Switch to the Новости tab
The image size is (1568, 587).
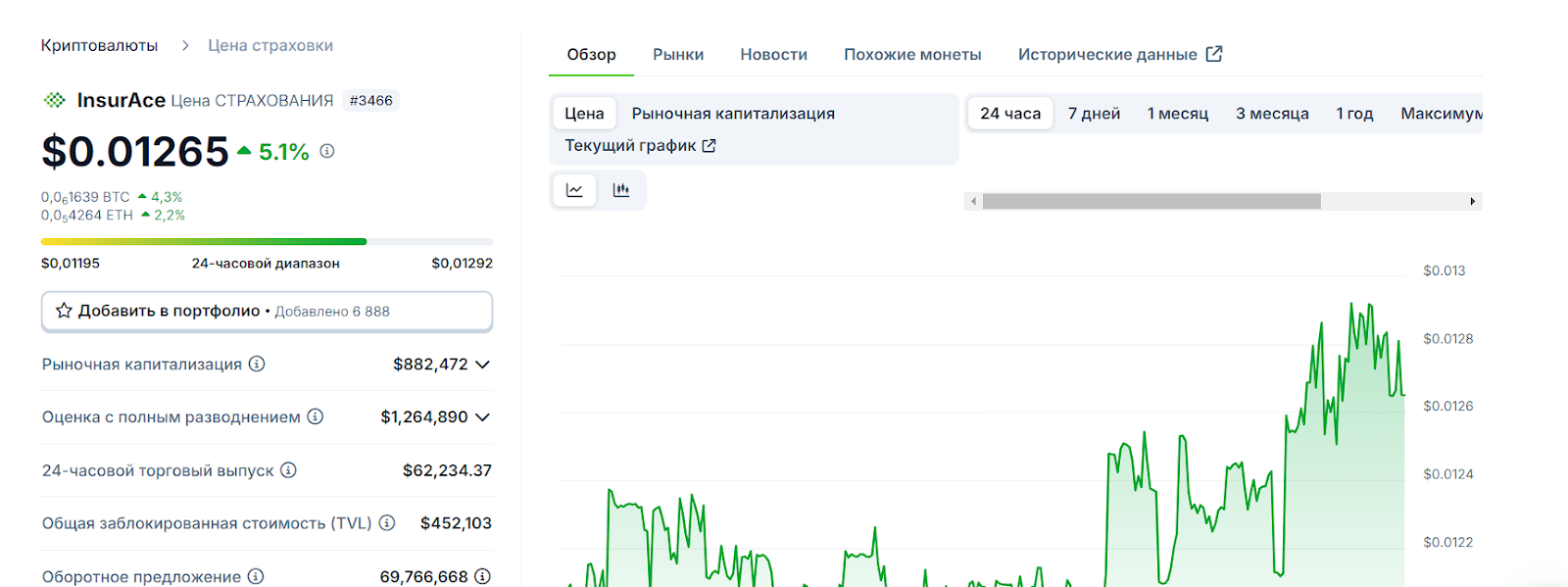point(774,55)
